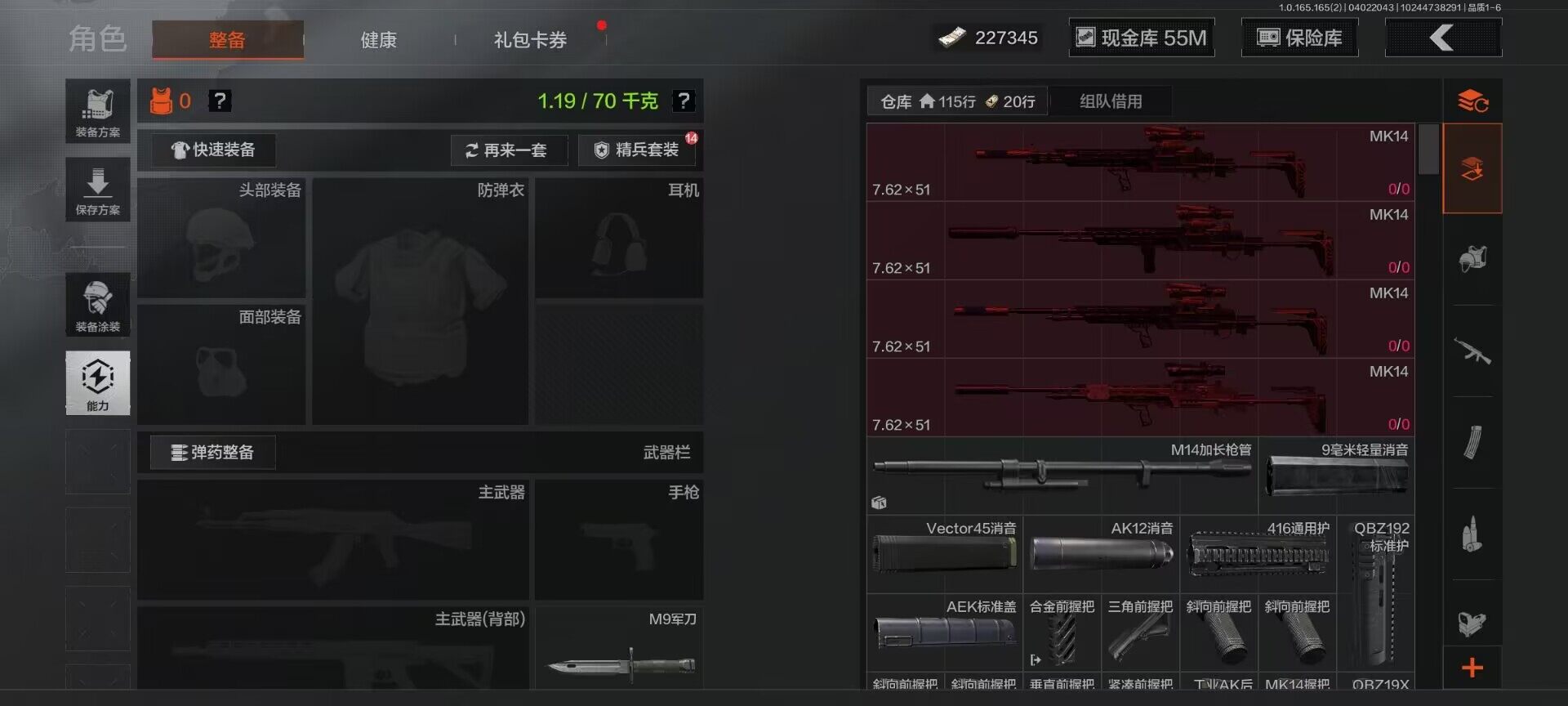The image size is (1568, 706).
Task: Select the M14加长枪管 barrel item
Action: coord(1062,476)
